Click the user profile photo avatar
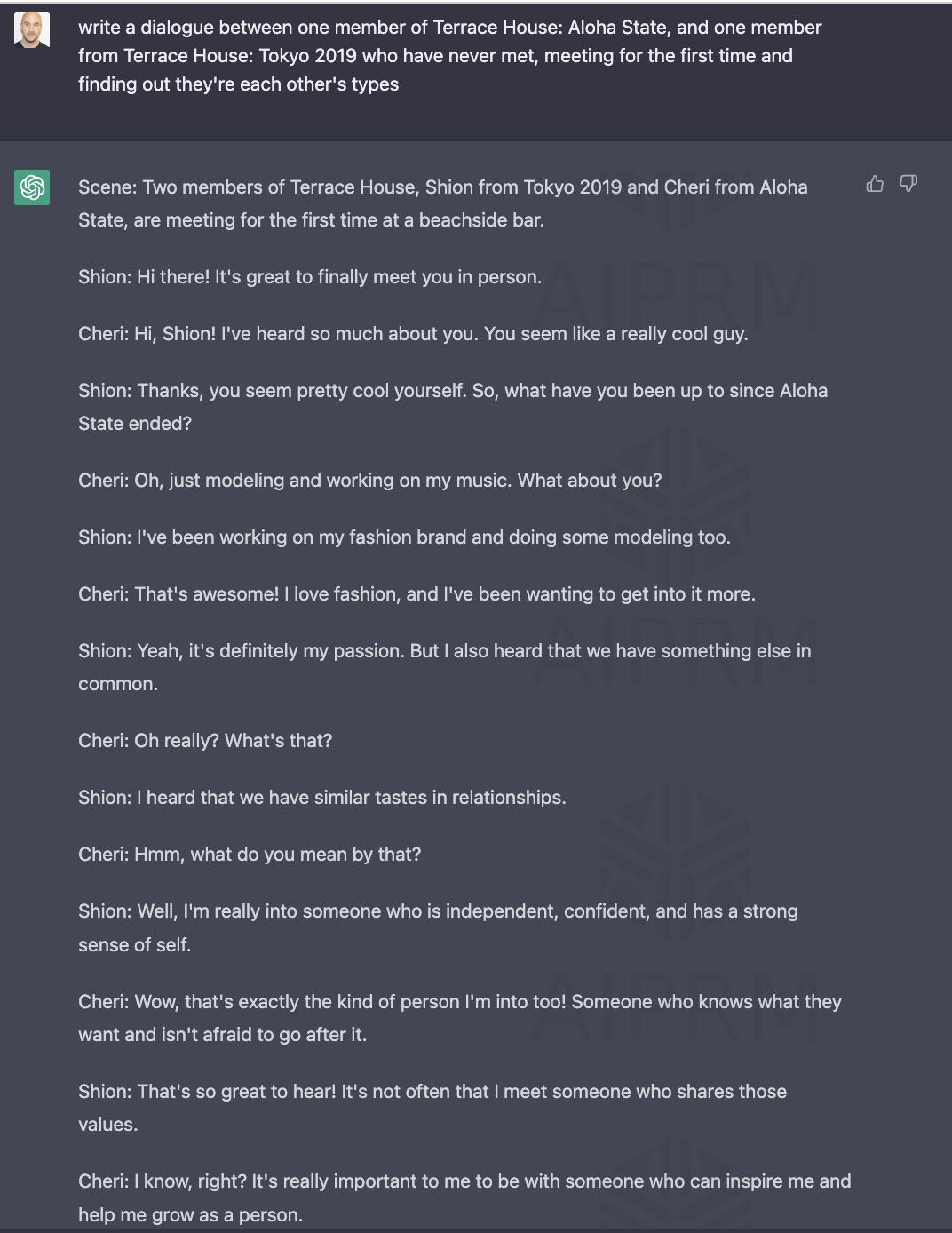Image resolution: width=952 pixels, height=1233 pixels. 32,30
